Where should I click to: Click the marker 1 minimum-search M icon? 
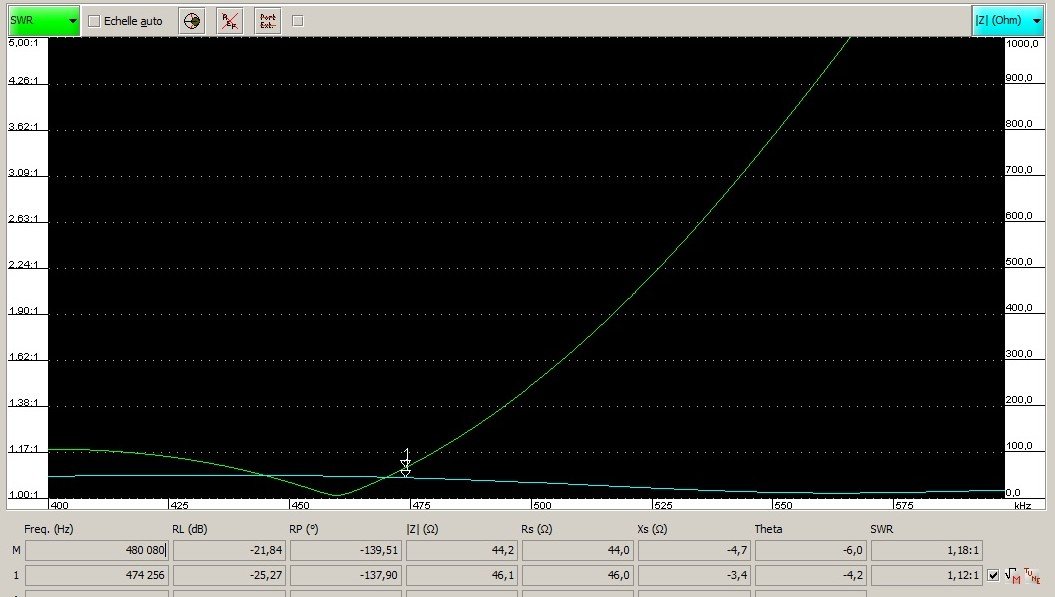click(1013, 575)
